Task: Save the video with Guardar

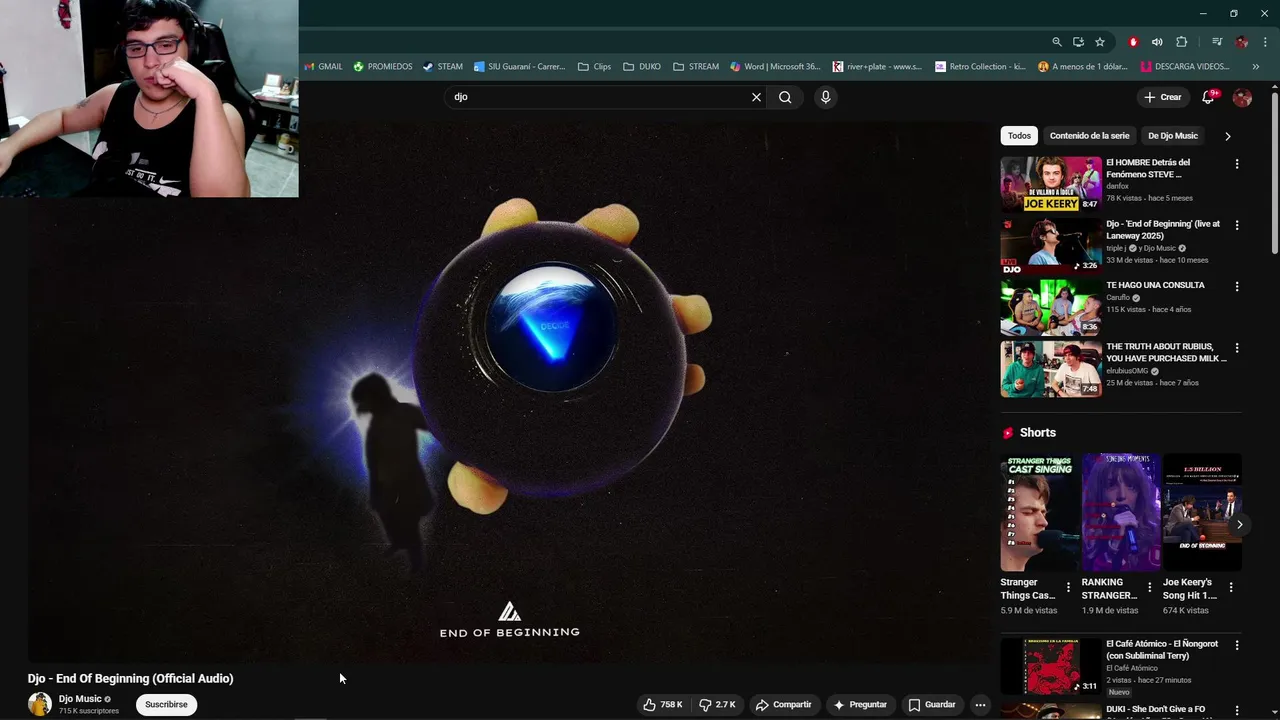Action: [932, 705]
